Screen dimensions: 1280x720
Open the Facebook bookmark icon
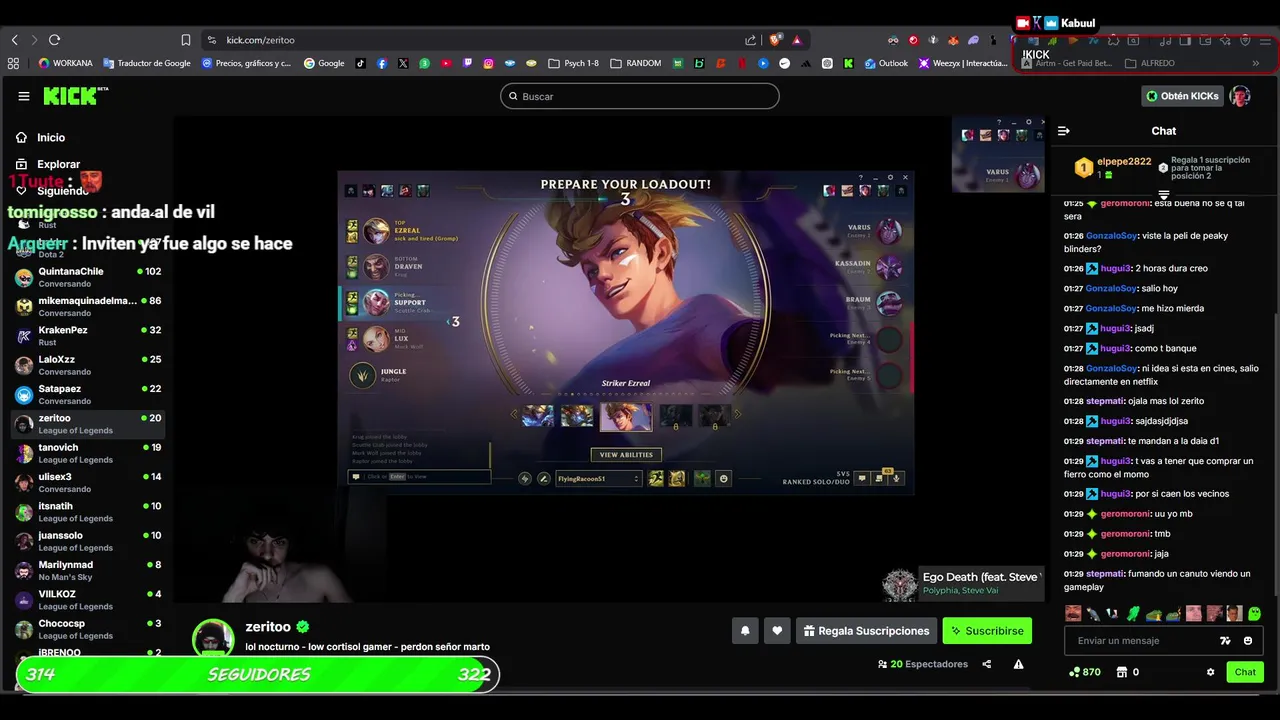click(x=382, y=63)
